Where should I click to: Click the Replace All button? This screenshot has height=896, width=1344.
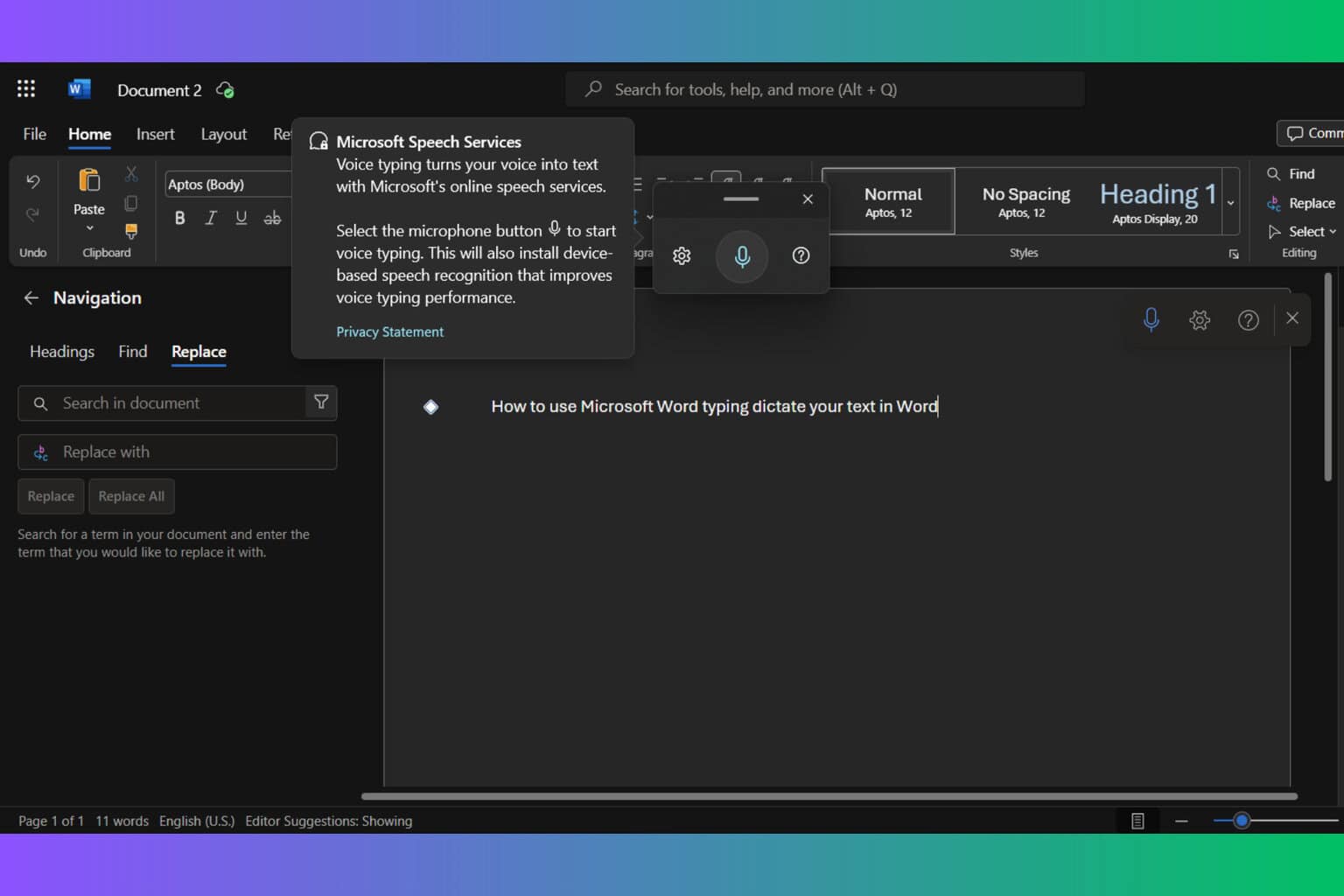[x=131, y=496]
